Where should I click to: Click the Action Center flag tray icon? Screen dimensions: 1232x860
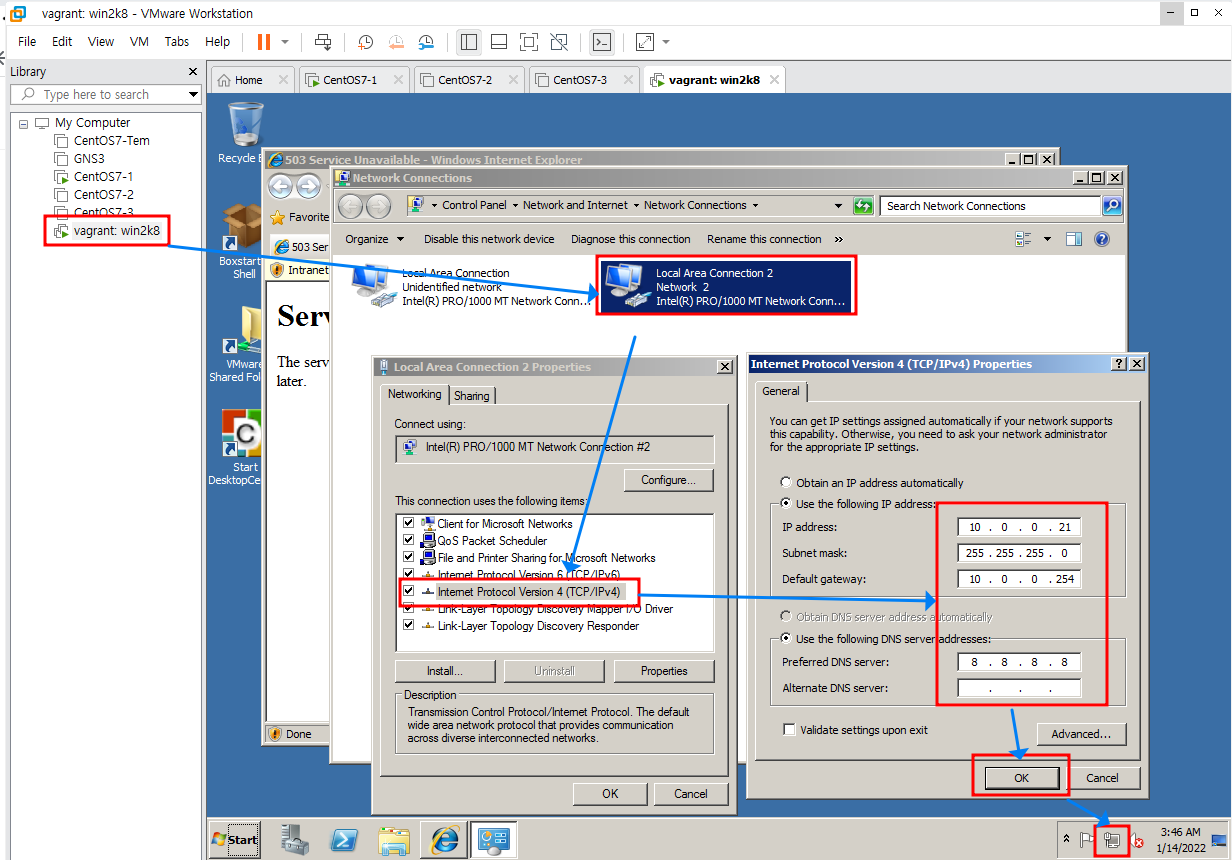[1087, 840]
